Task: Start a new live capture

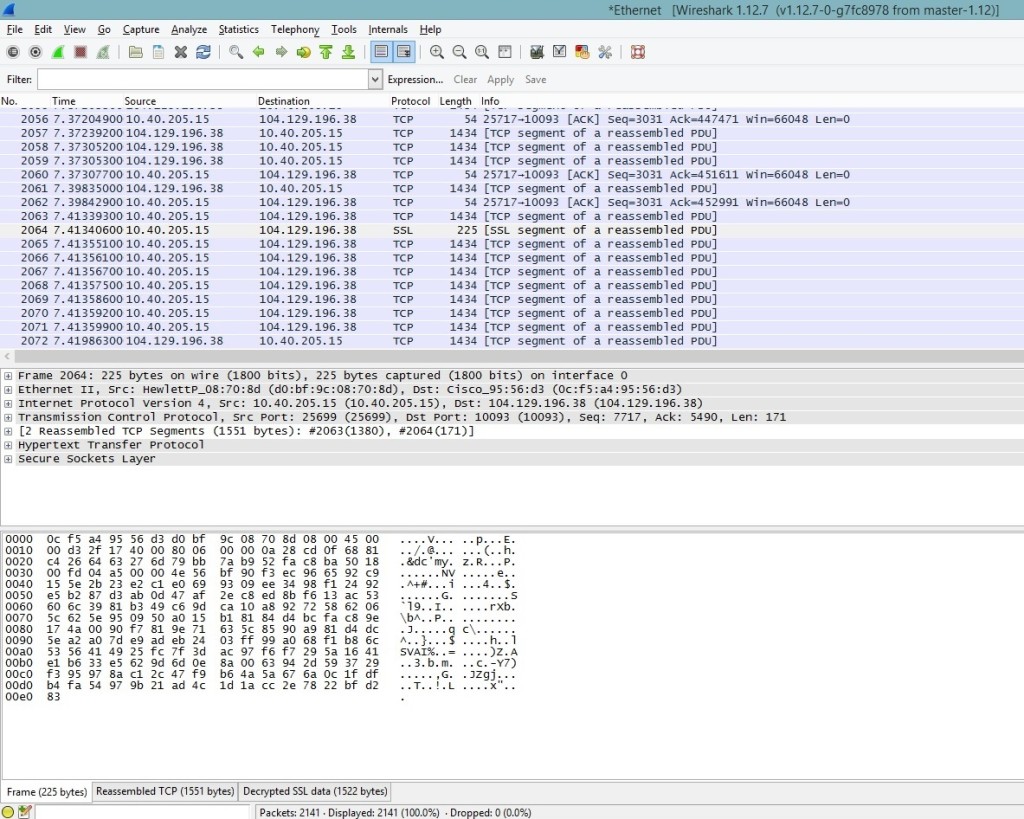Action: point(56,52)
